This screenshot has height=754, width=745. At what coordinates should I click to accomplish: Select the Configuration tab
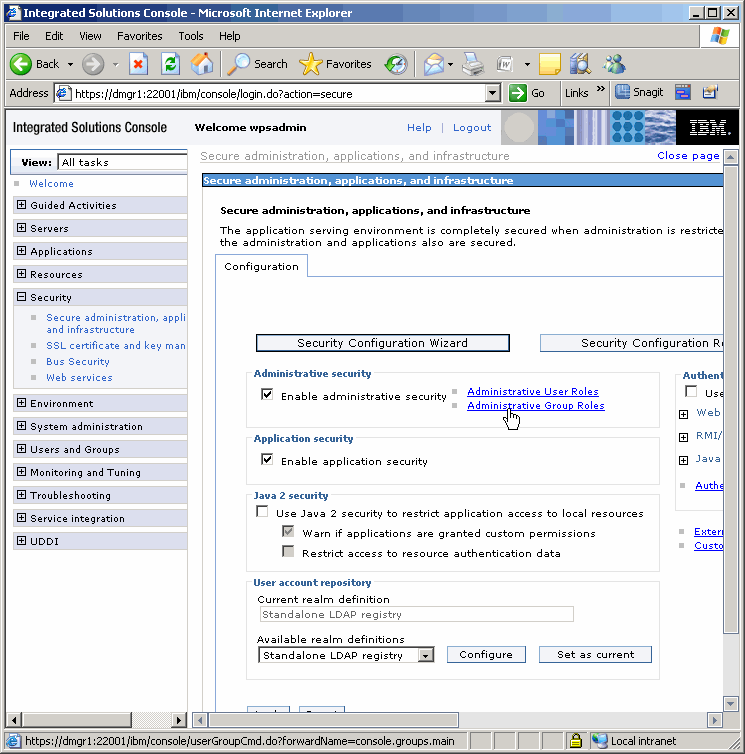[x=261, y=267]
